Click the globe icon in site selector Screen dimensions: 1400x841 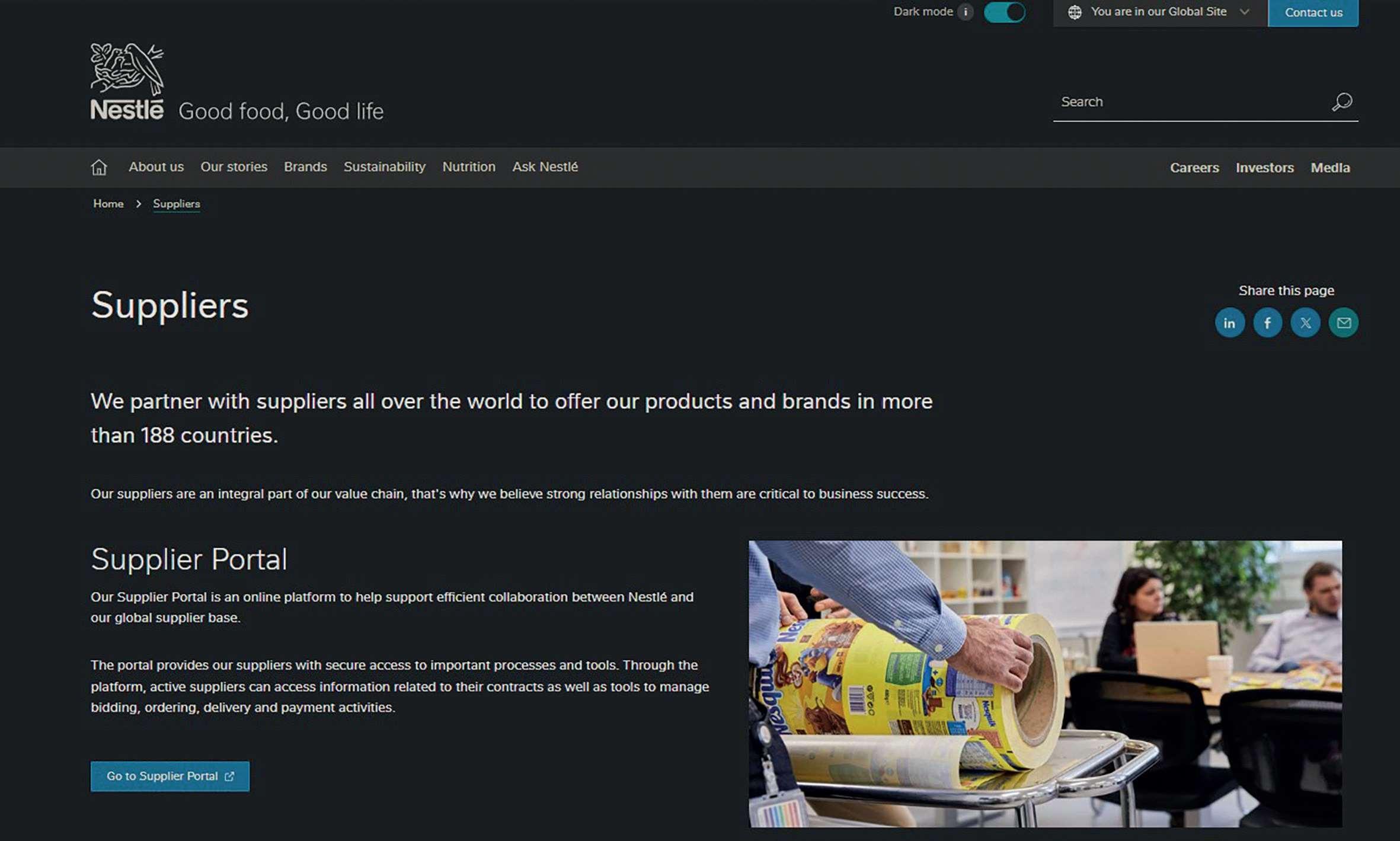[1075, 12]
